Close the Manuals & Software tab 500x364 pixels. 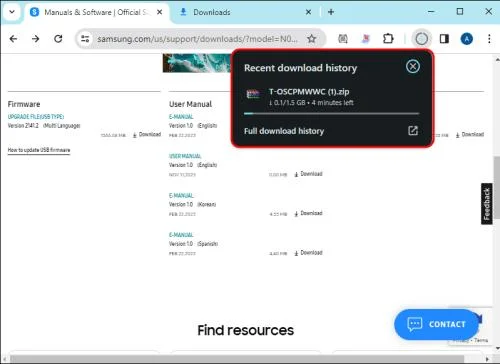(159, 12)
